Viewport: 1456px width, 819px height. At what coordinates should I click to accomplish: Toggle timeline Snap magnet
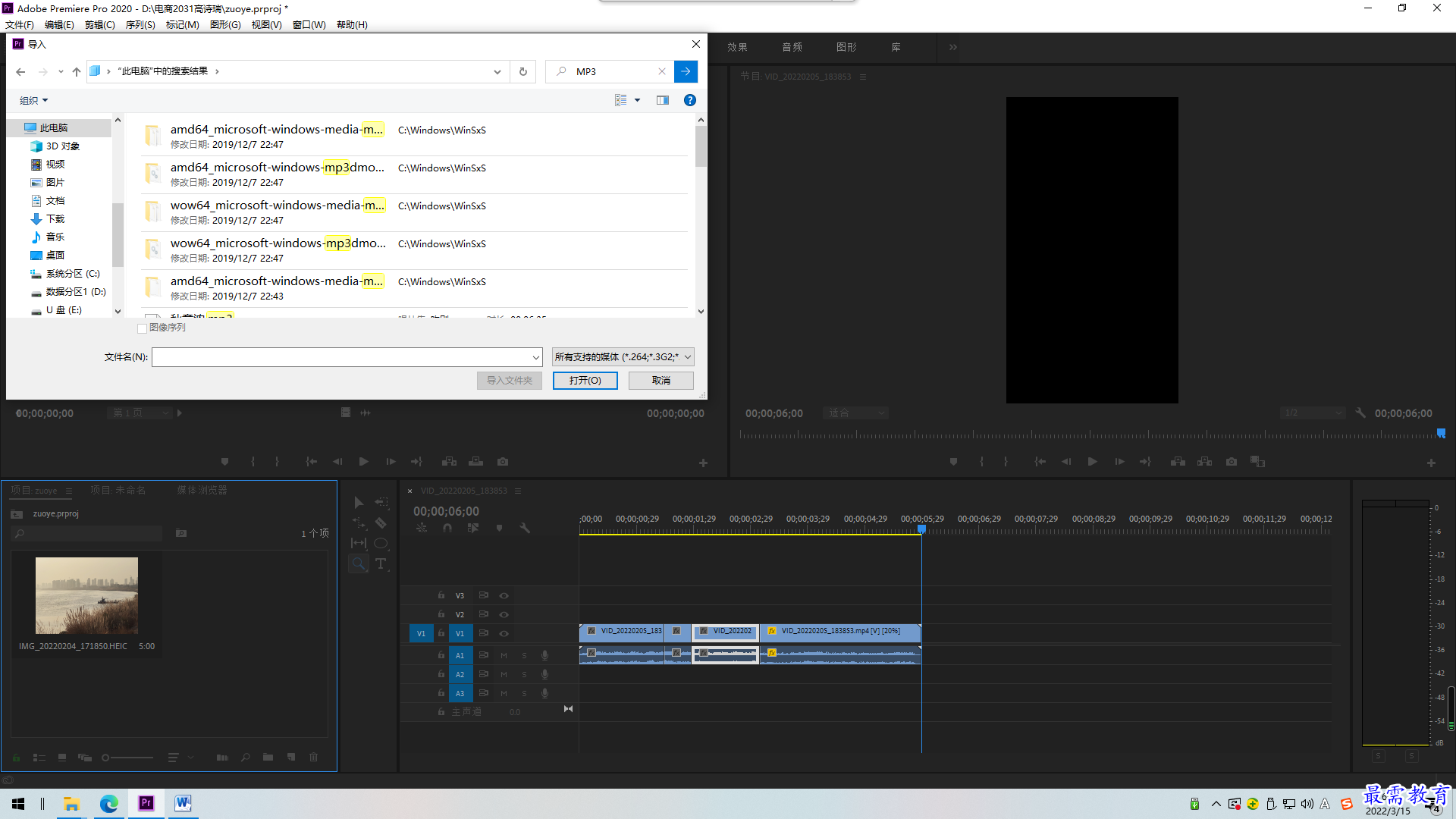[x=447, y=528]
